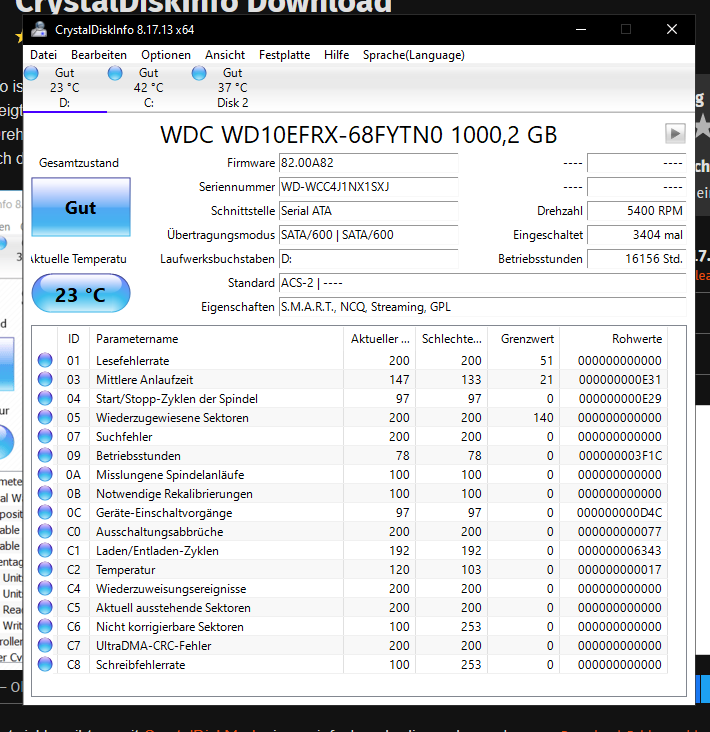Click raw value 000000000D4C

[620, 513]
